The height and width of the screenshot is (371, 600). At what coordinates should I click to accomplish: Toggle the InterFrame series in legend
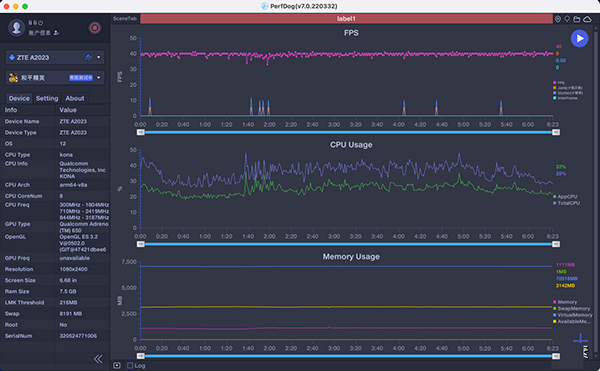click(x=565, y=98)
